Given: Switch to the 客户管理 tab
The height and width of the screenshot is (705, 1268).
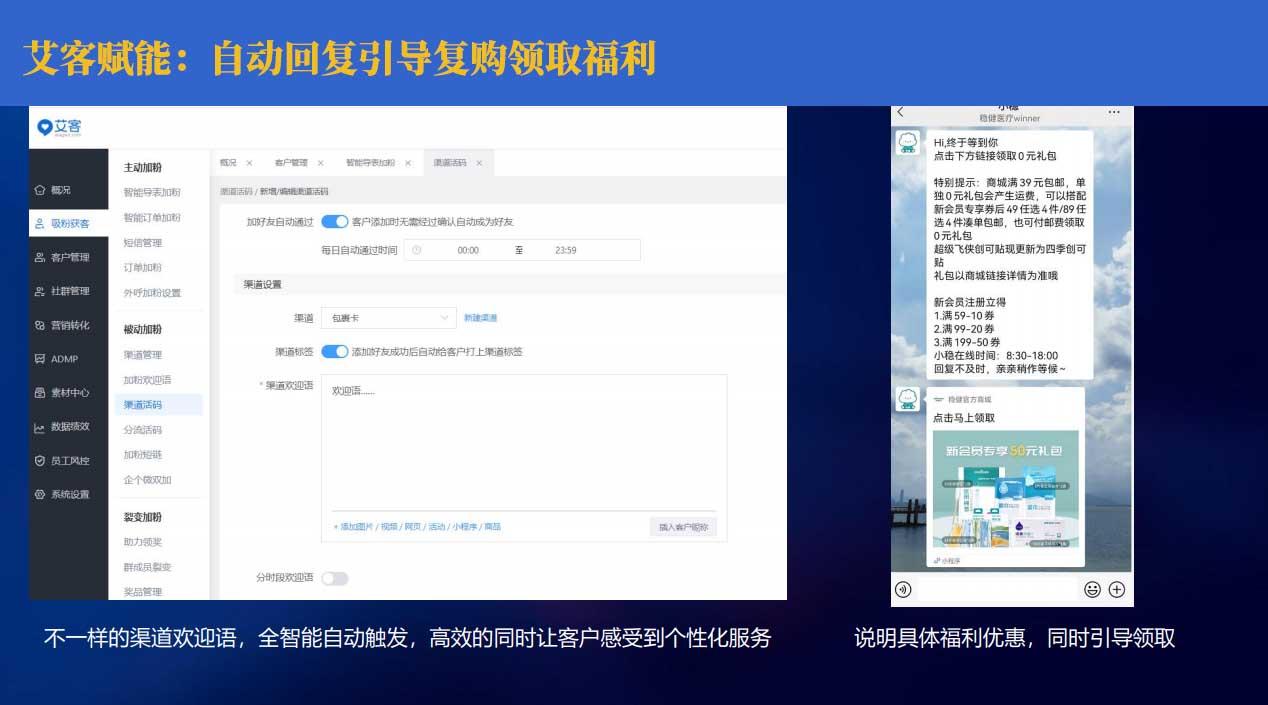Looking at the screenshot, I should tap(291, 163).
